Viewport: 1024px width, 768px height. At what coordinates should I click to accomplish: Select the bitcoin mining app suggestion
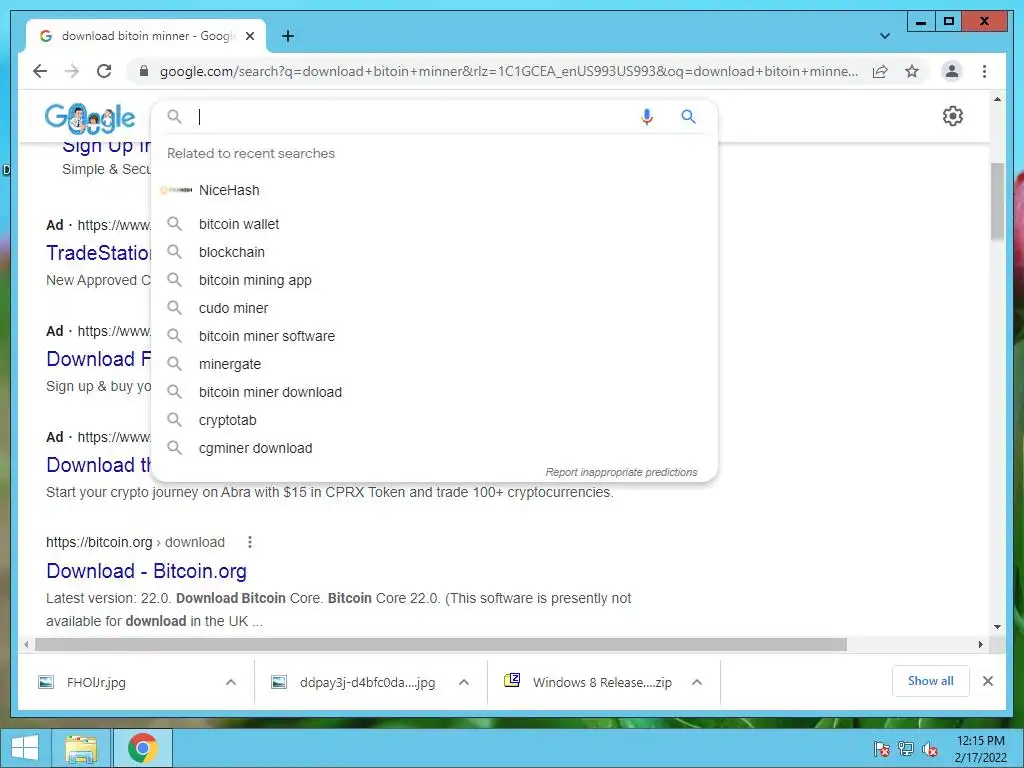coord(434,280)
